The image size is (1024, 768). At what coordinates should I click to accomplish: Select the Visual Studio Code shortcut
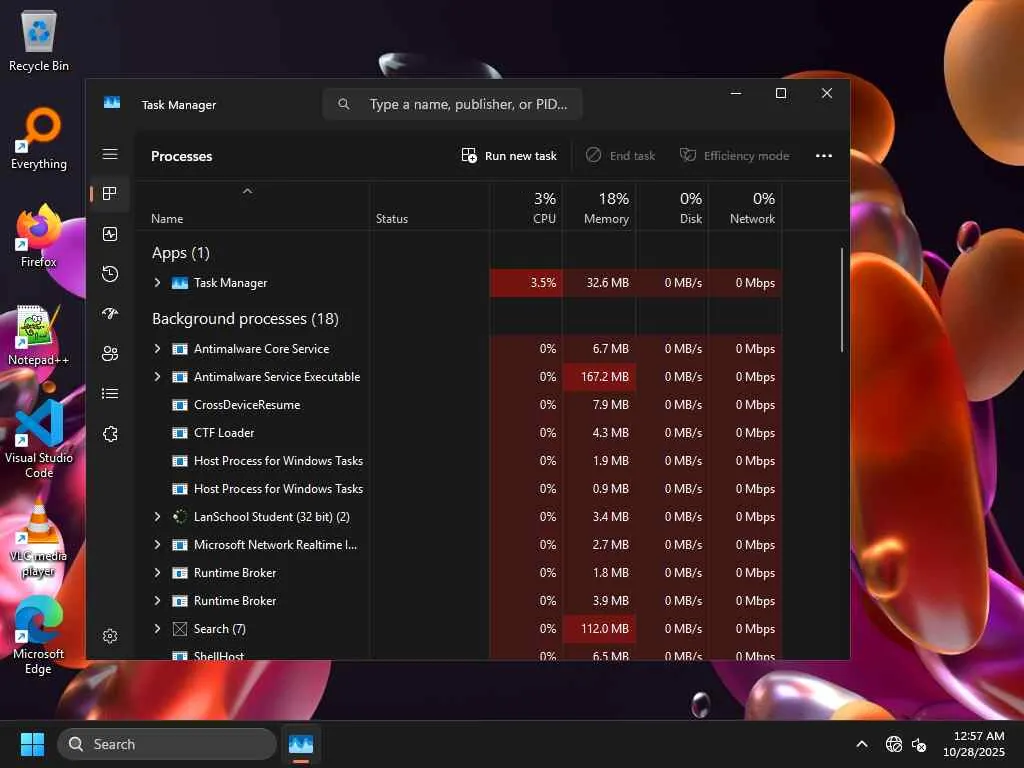(39, 439)
